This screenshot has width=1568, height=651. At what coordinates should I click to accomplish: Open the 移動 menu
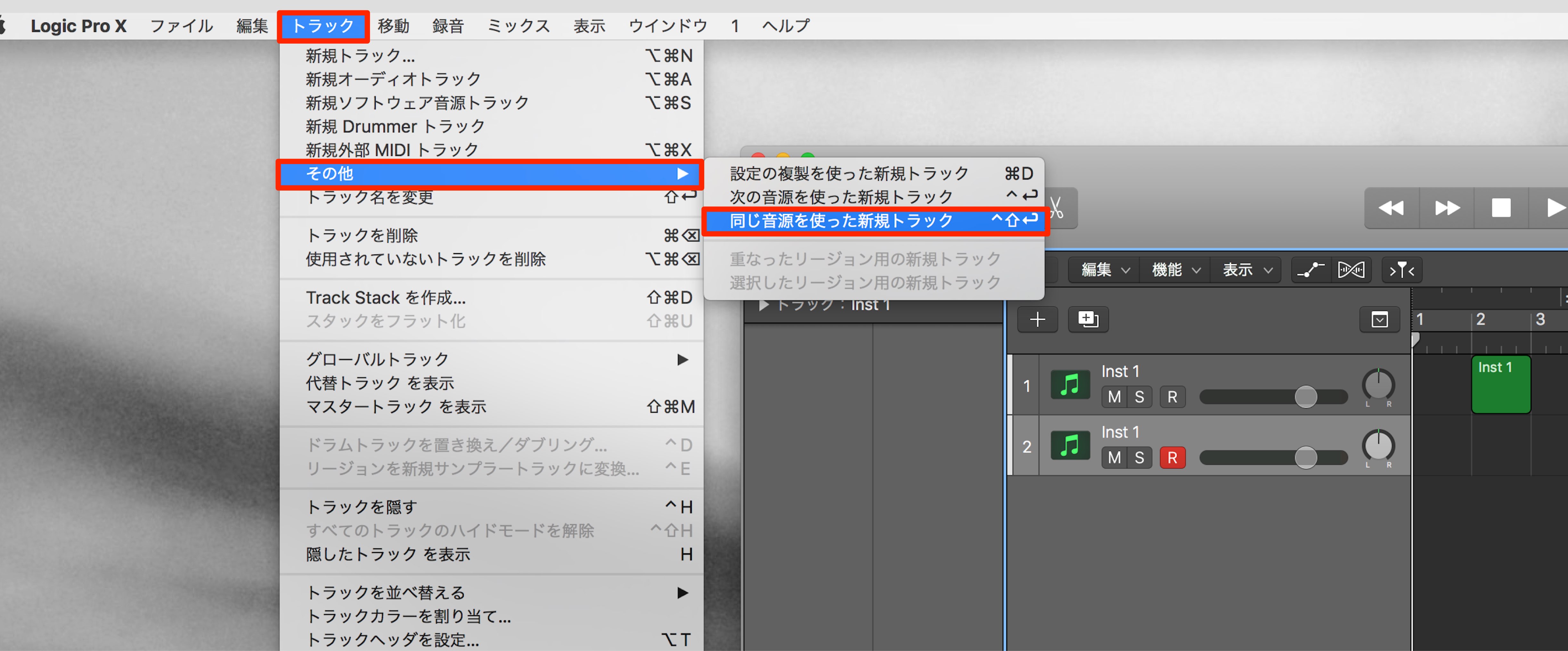point(393,26)
